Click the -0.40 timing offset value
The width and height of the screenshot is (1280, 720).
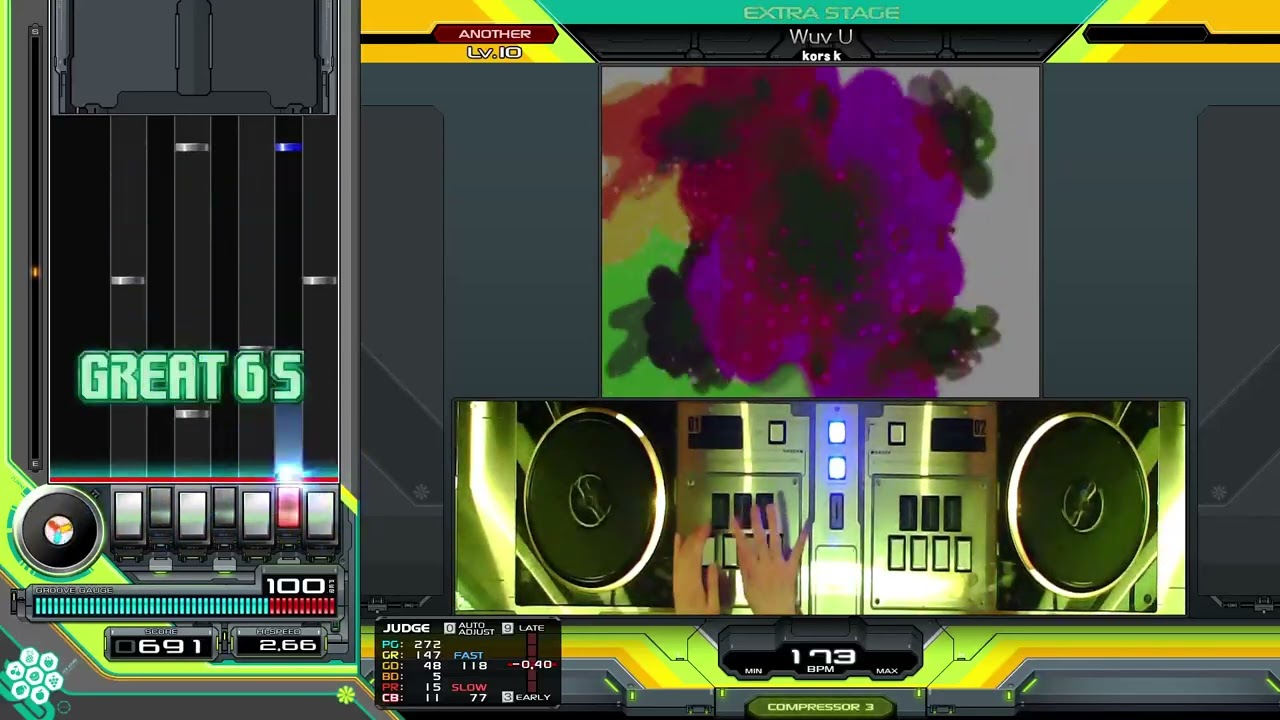click(532, 665)
